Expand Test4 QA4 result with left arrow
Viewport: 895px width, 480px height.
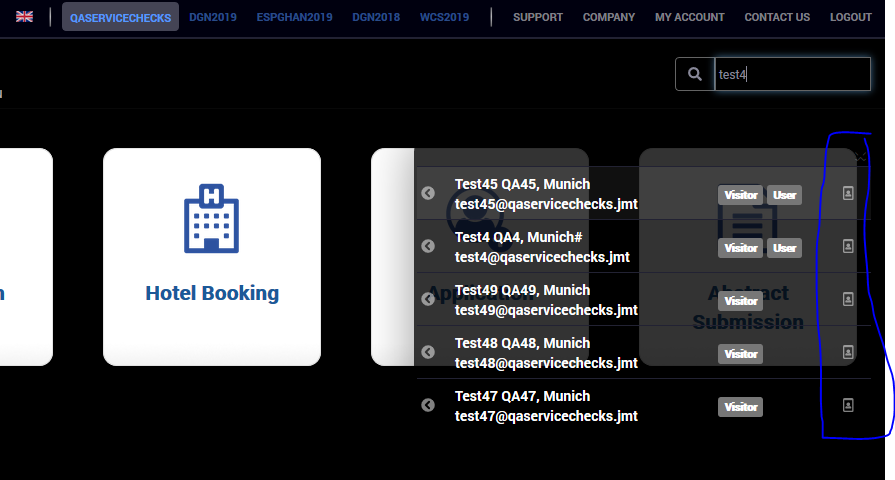(x=428, y=246)
